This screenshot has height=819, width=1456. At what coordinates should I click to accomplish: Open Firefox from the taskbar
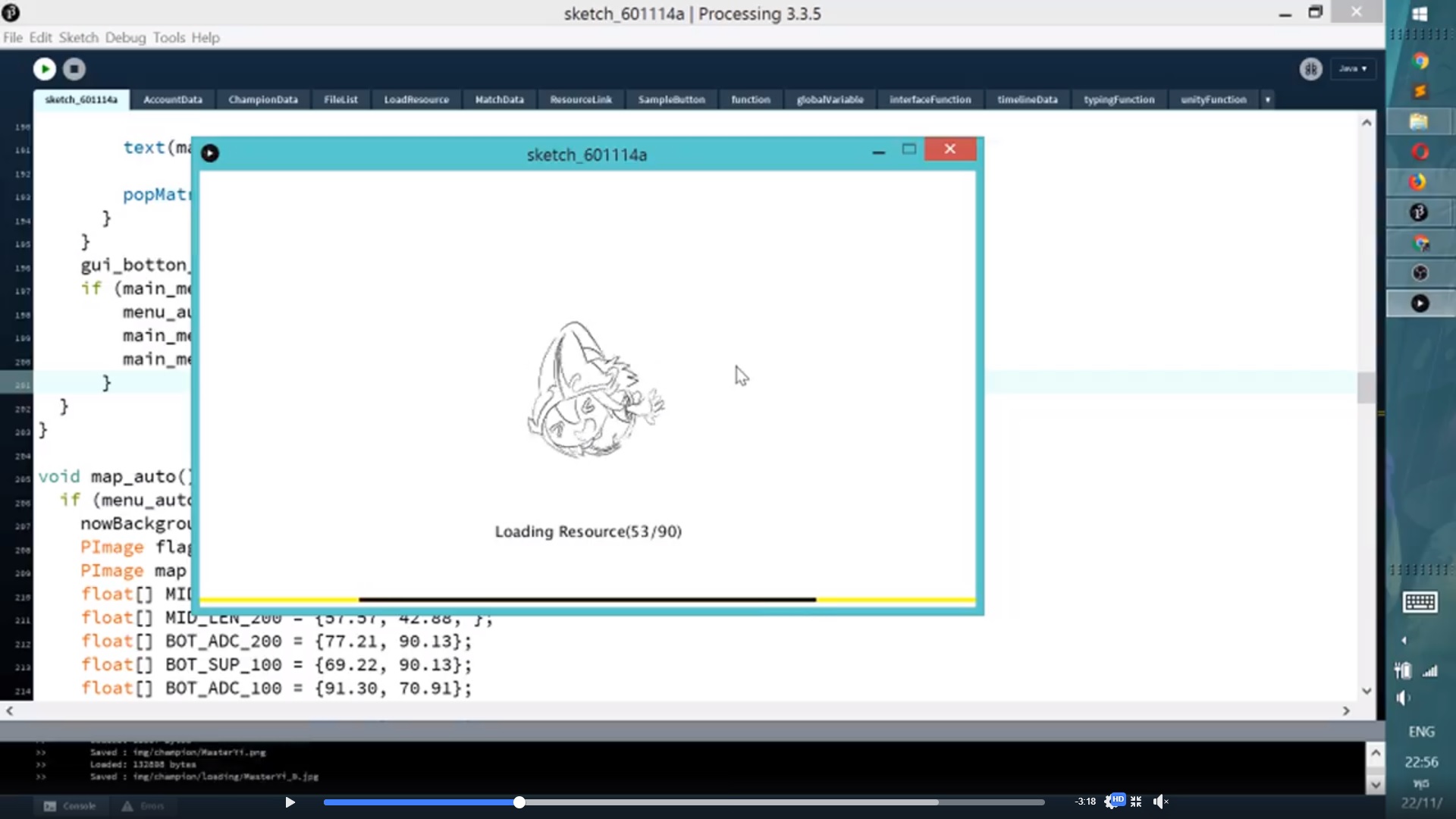pos(1418,182)
